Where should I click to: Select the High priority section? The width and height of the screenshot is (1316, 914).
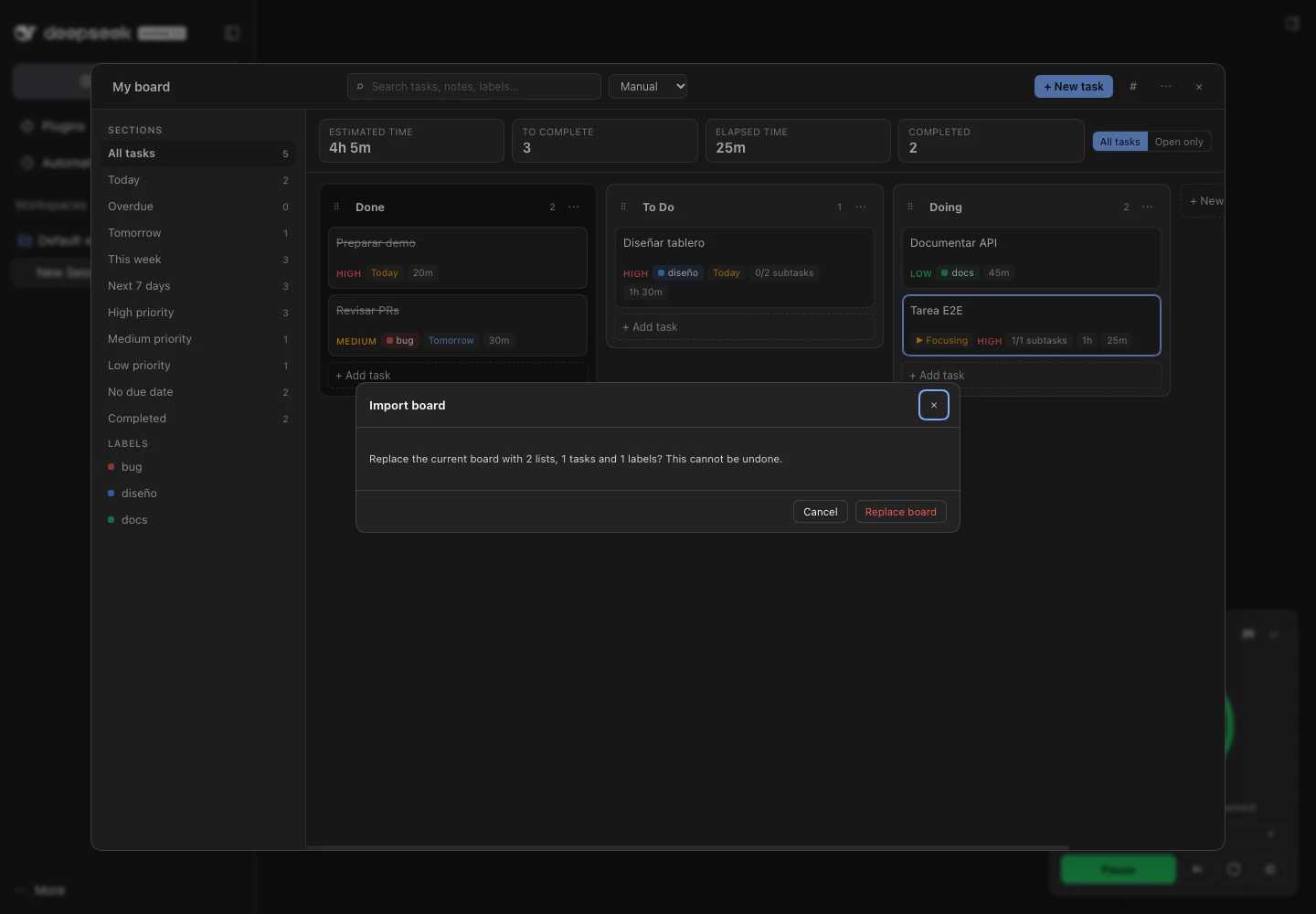tap(197, 313)
